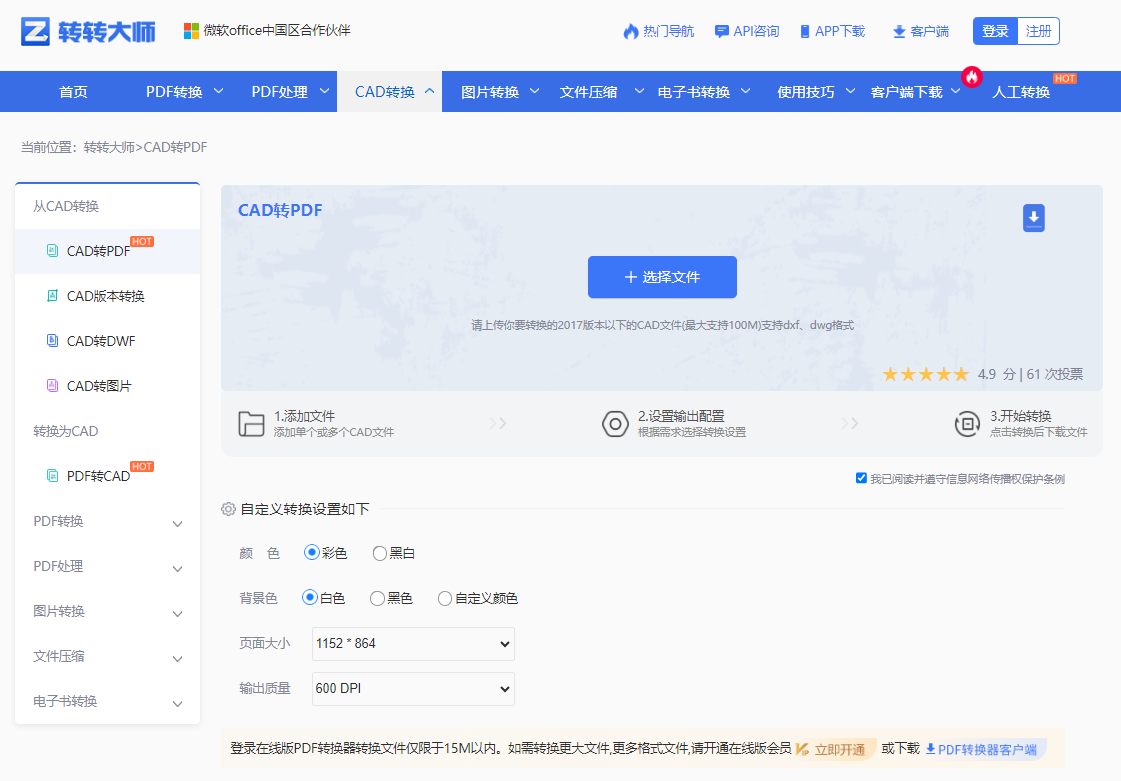1121x781 pixels.
Task: Open the 页面大小 dropdown
Action: click(x=412, y=643)
